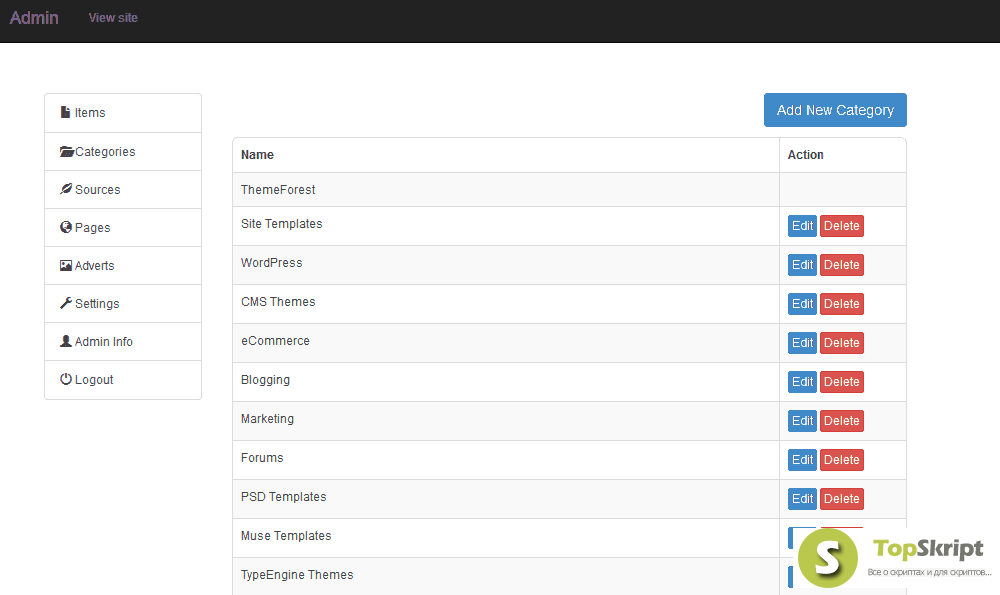
Task: Click the Pages globe icon
Action: (x=66, y=227)
